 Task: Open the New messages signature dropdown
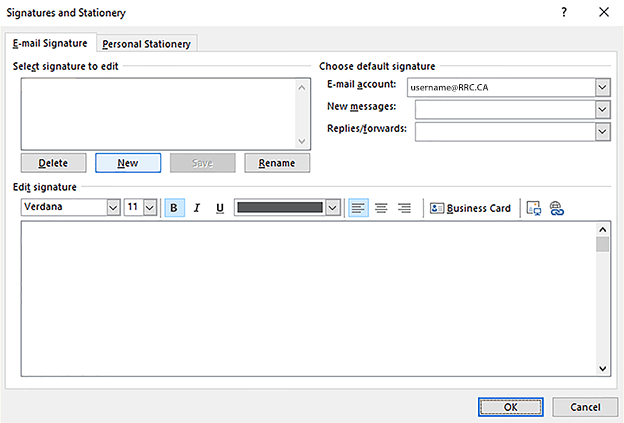click(x=602, y=109)
